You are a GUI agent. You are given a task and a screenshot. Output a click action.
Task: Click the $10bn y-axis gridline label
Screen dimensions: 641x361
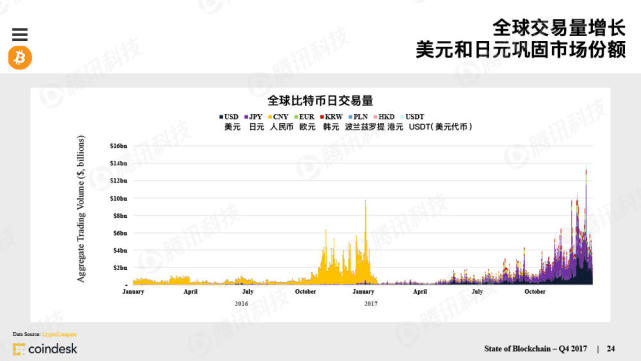[x=119, y=198]
